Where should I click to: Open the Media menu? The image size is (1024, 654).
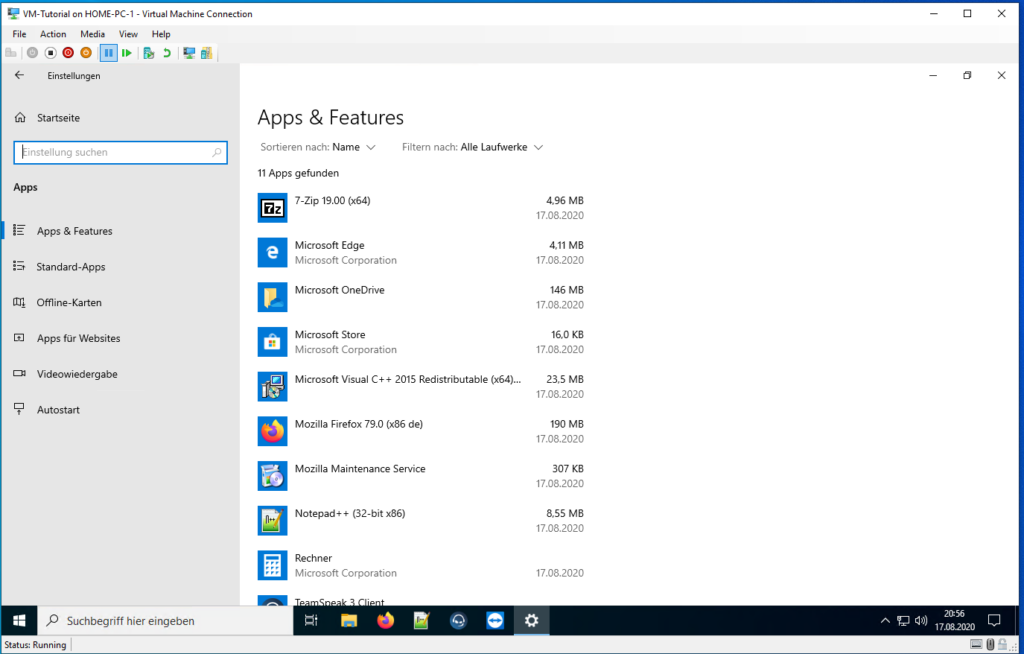point(93,34)
